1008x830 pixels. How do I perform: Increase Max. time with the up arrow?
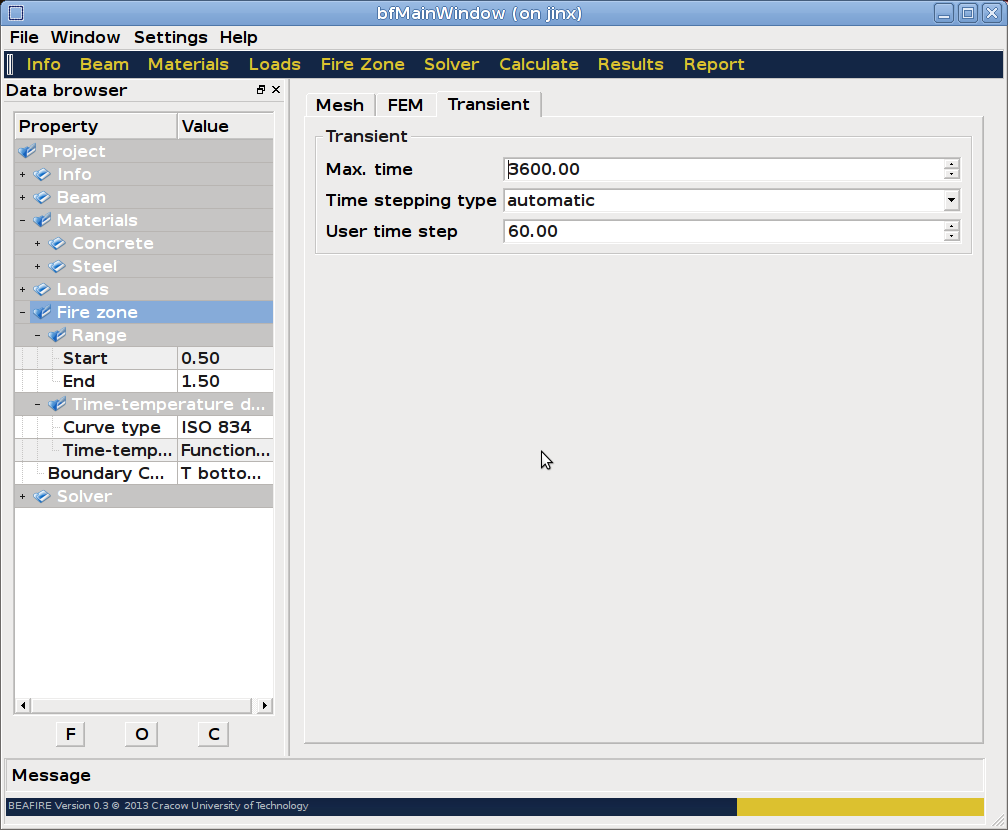tap(951, 164)
